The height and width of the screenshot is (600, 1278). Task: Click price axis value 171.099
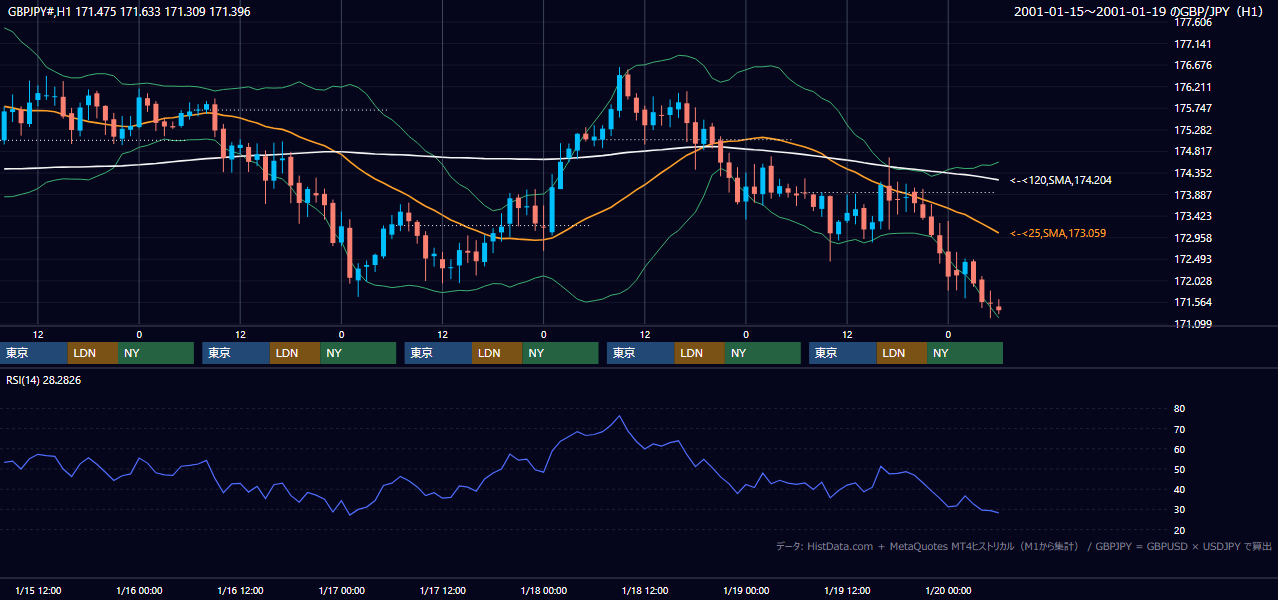[x=1193, y=324]
